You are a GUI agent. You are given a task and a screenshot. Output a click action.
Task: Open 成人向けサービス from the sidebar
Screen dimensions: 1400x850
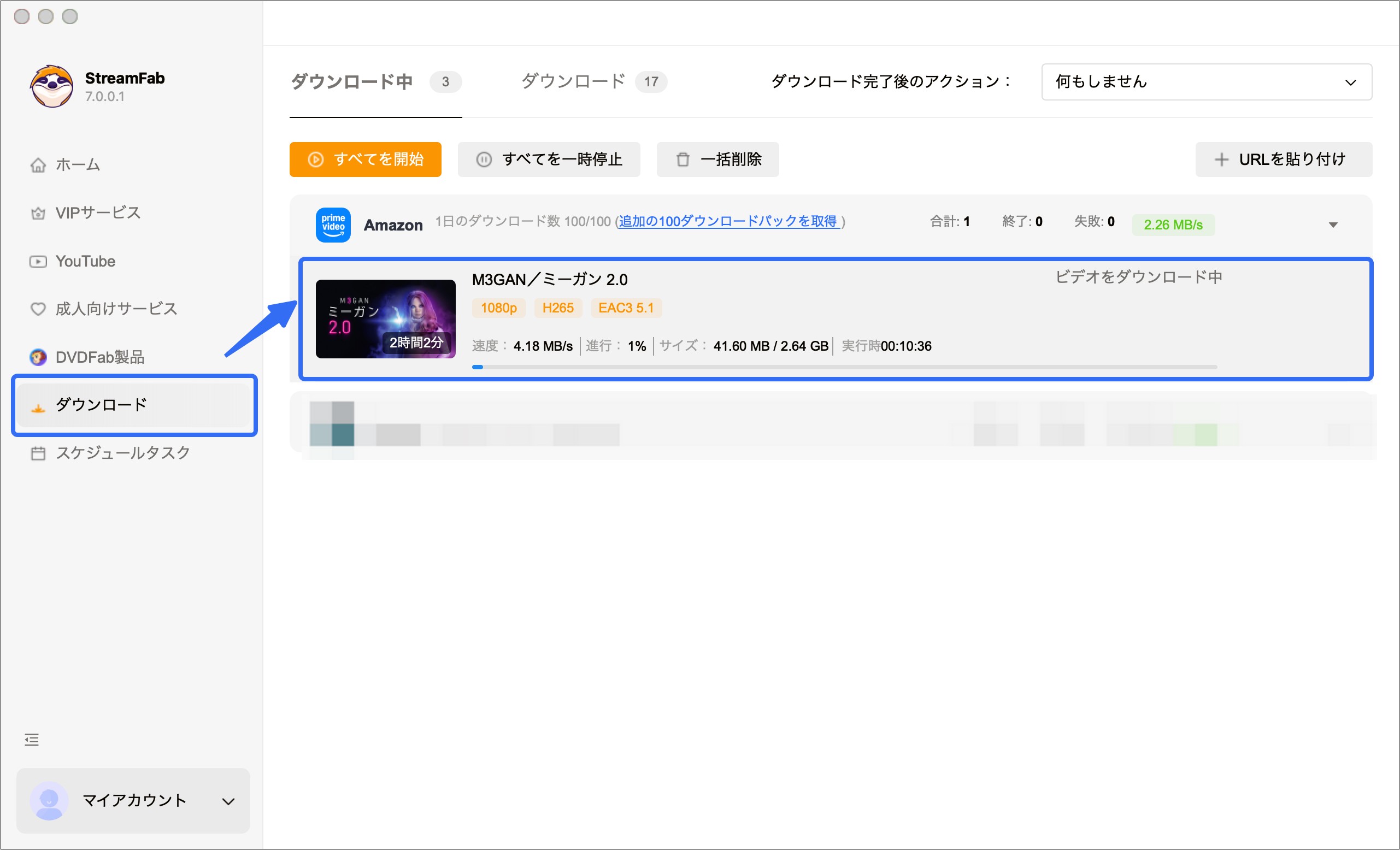(116, 309)
